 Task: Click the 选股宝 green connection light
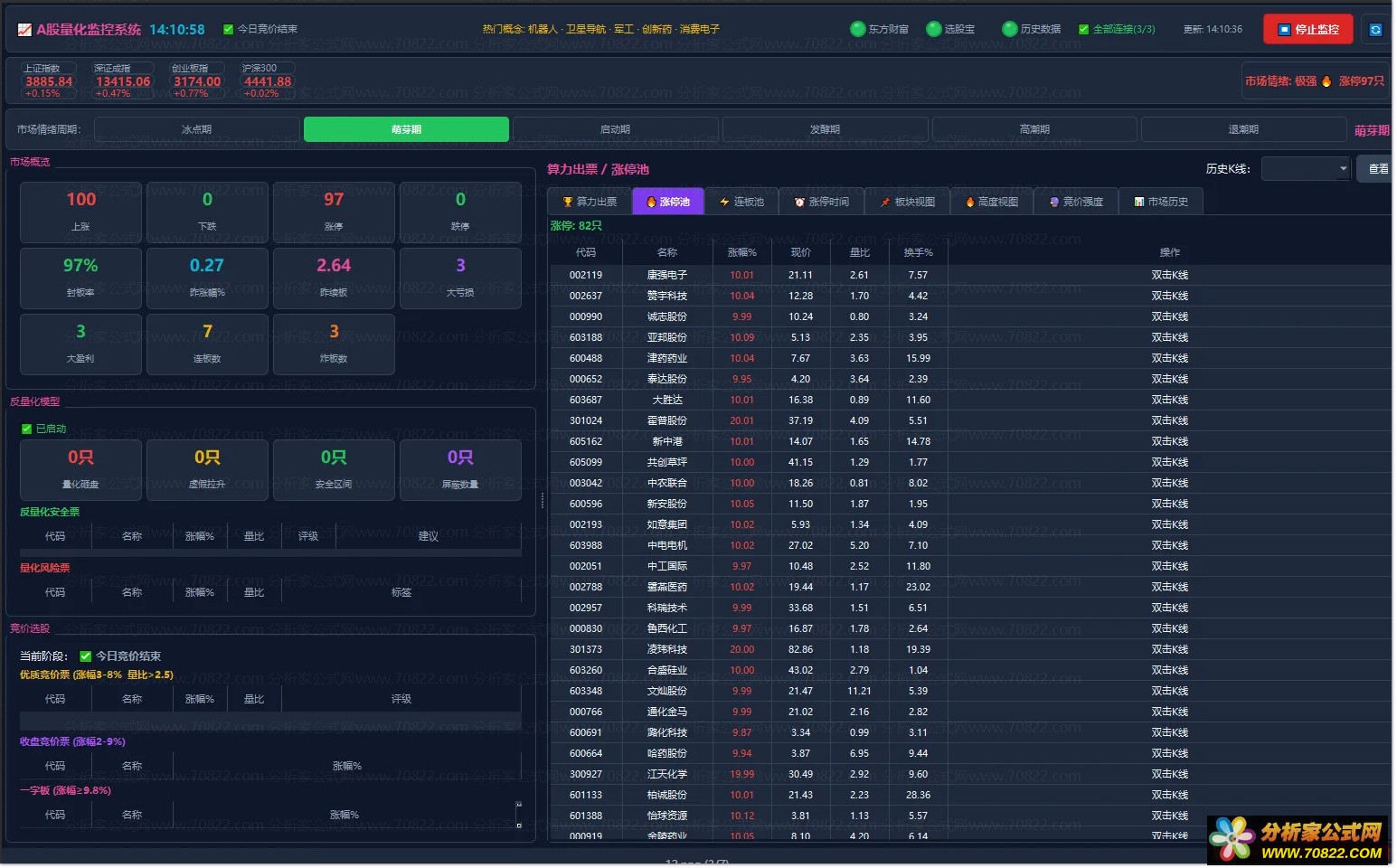coord(934,29)
